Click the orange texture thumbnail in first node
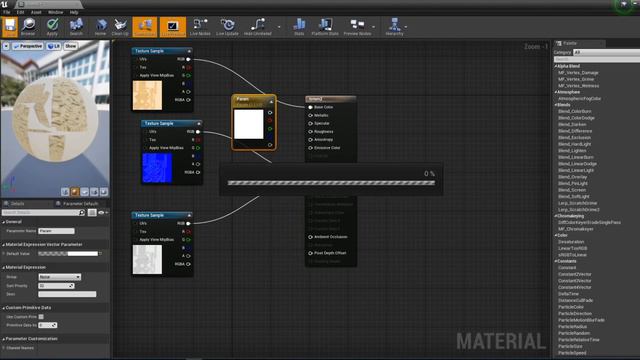Viewport: 640px width, 360px height. point(147,95)
